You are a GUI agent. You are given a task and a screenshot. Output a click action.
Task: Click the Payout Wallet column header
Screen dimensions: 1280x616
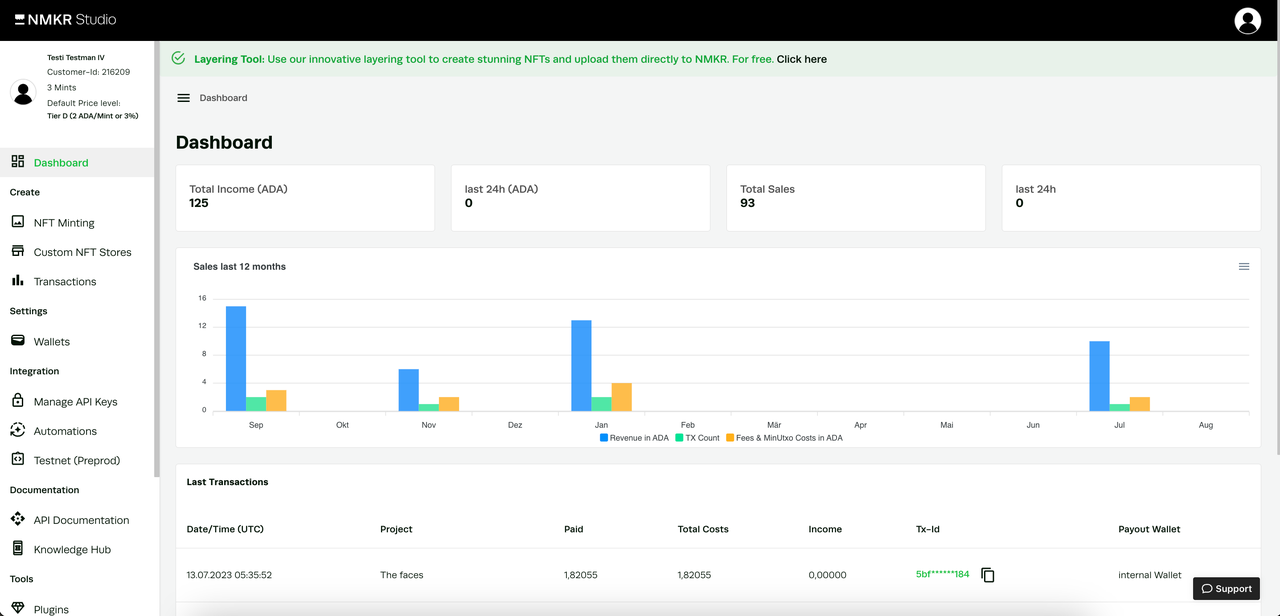(x=1149, y=529)
